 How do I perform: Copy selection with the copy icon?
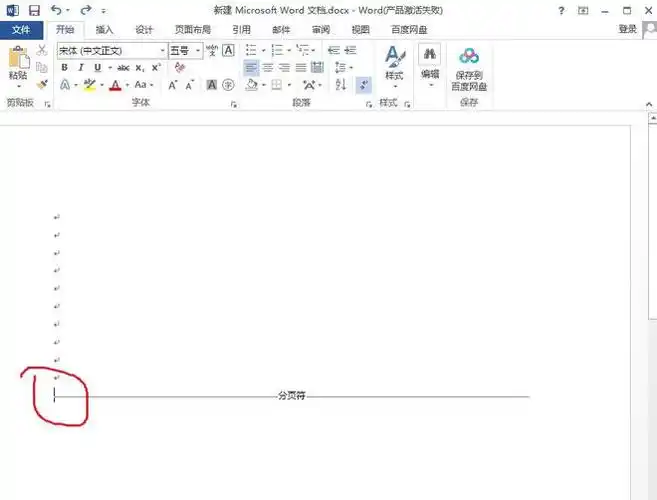click(41, 67)
